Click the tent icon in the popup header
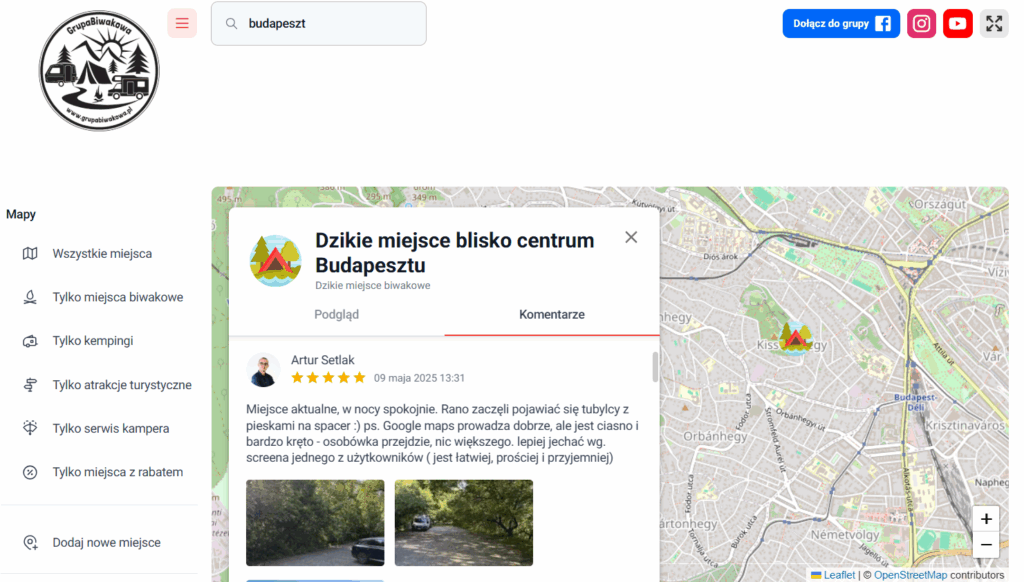Viewport: 1024px width, 582px height. click(274, 260)
